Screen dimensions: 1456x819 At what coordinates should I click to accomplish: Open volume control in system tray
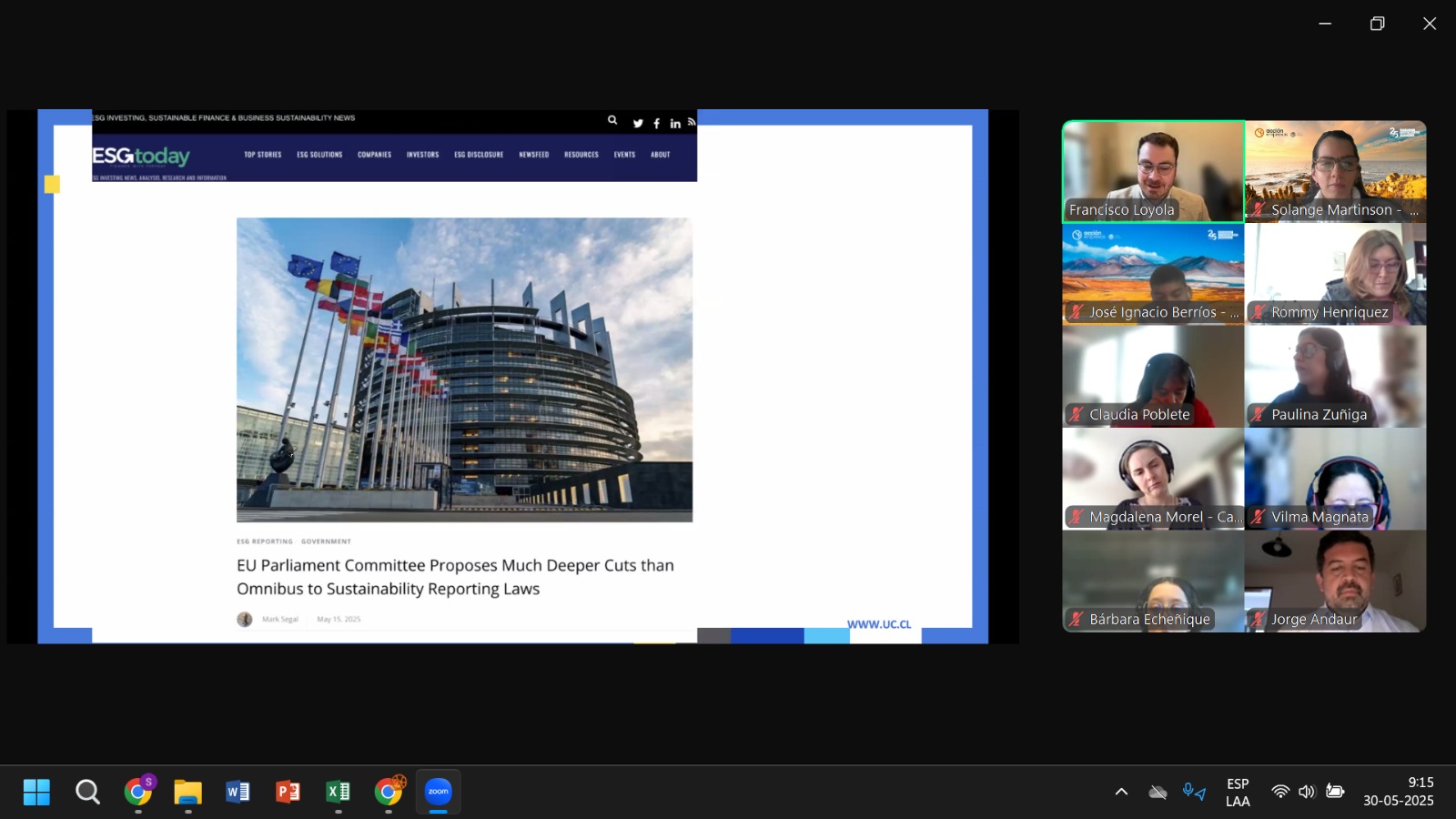coord(1307,792)
